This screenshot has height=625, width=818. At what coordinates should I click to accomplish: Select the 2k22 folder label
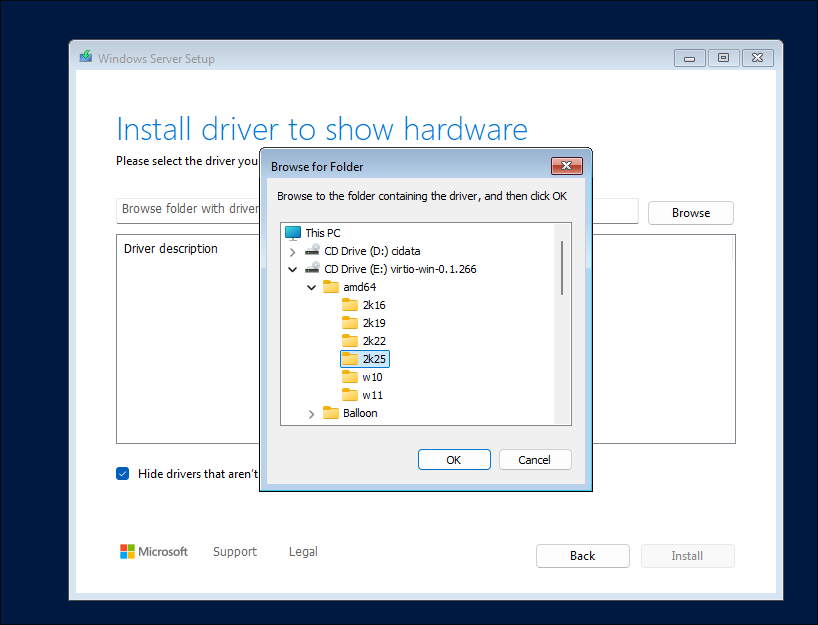coord(374,341)
